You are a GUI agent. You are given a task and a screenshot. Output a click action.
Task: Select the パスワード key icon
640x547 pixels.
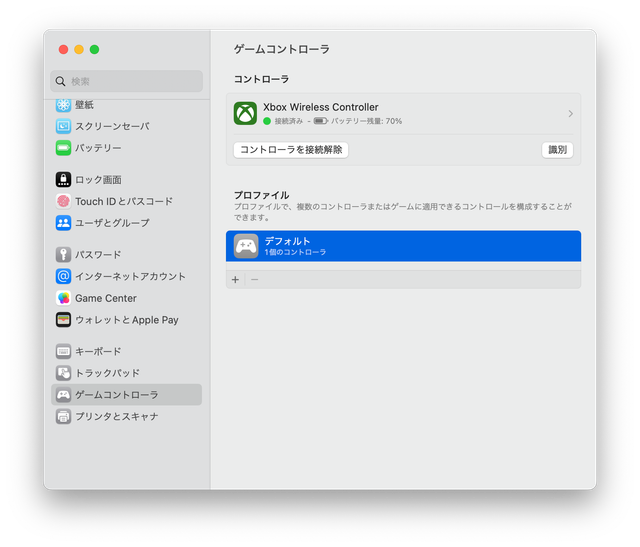[63, 255]
